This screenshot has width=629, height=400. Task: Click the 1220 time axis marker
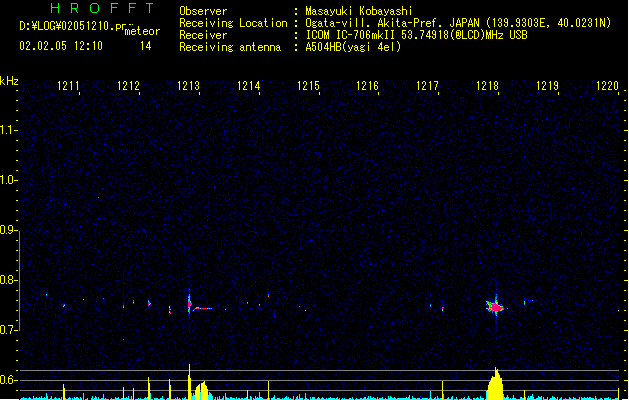(607, 86)
